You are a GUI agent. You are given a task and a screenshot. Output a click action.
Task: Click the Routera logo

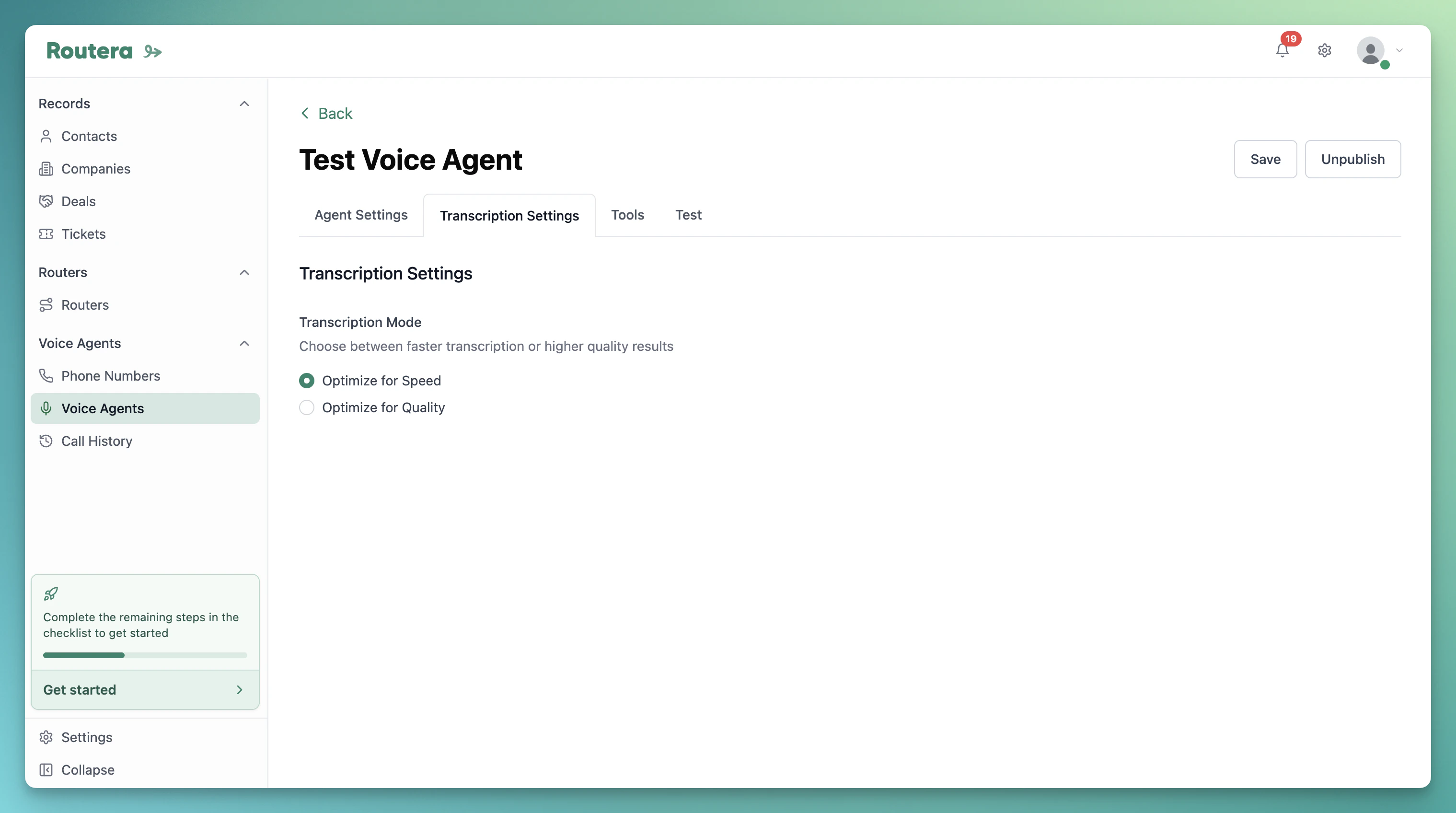click(104, 51)
